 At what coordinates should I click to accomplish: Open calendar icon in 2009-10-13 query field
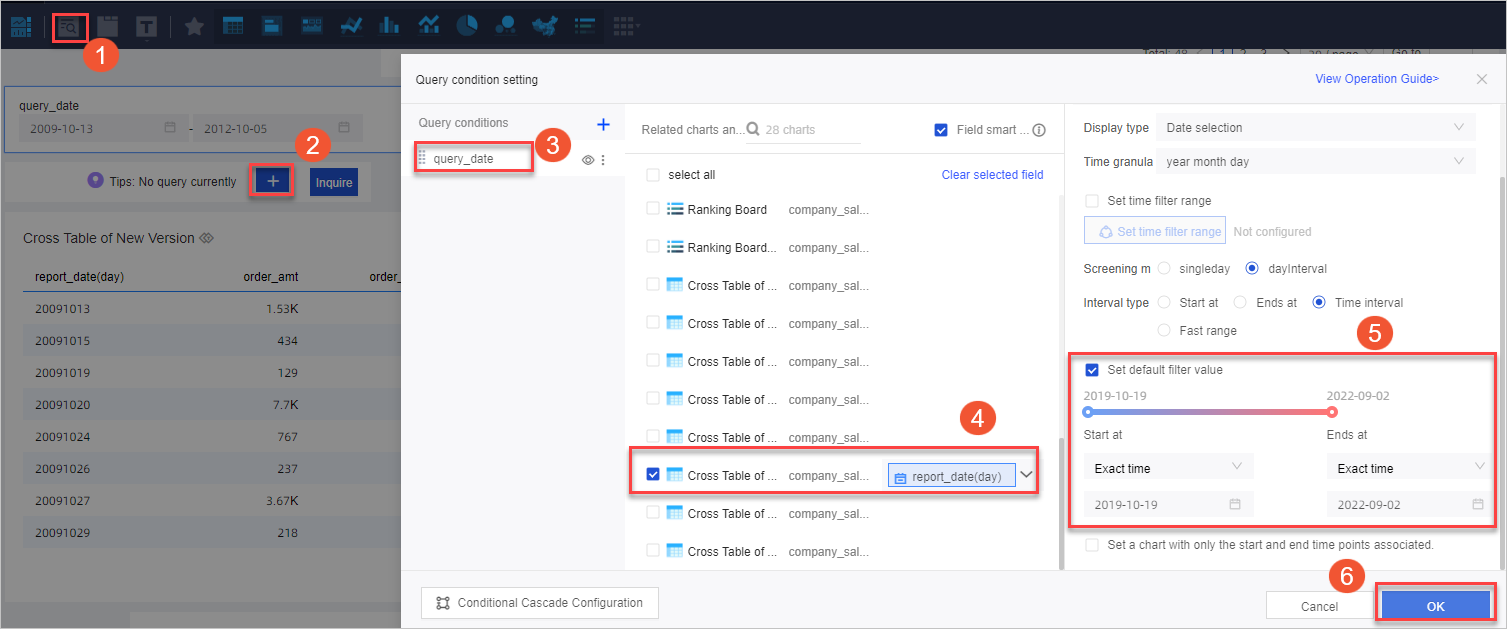[170, 128]
